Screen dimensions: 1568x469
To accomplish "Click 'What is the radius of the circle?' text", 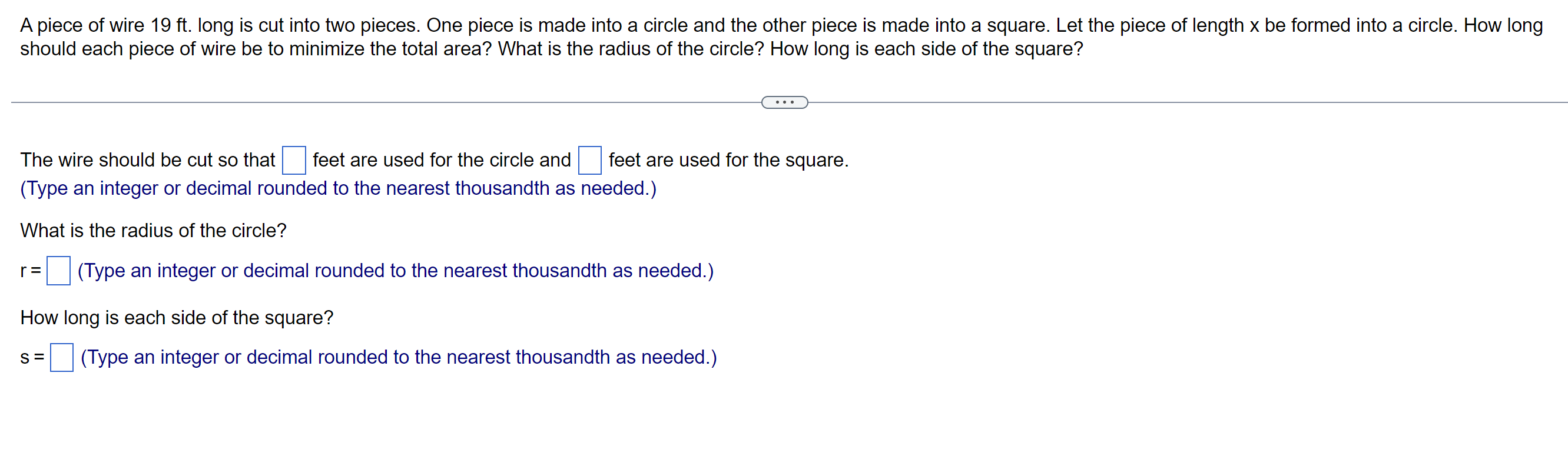I will coord(153,231).
